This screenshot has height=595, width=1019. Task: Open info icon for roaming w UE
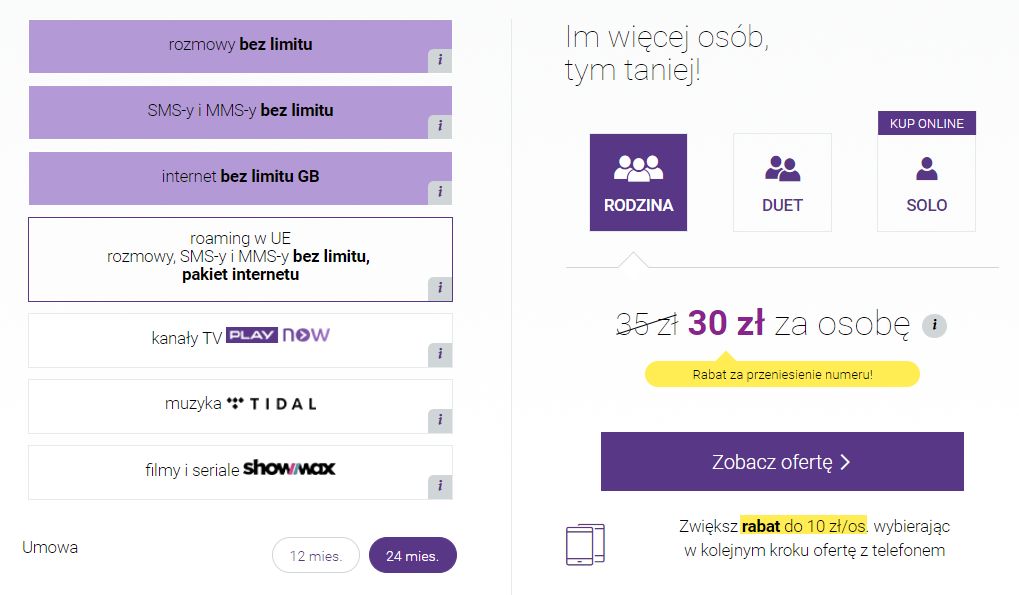click(x=440, y=288)
